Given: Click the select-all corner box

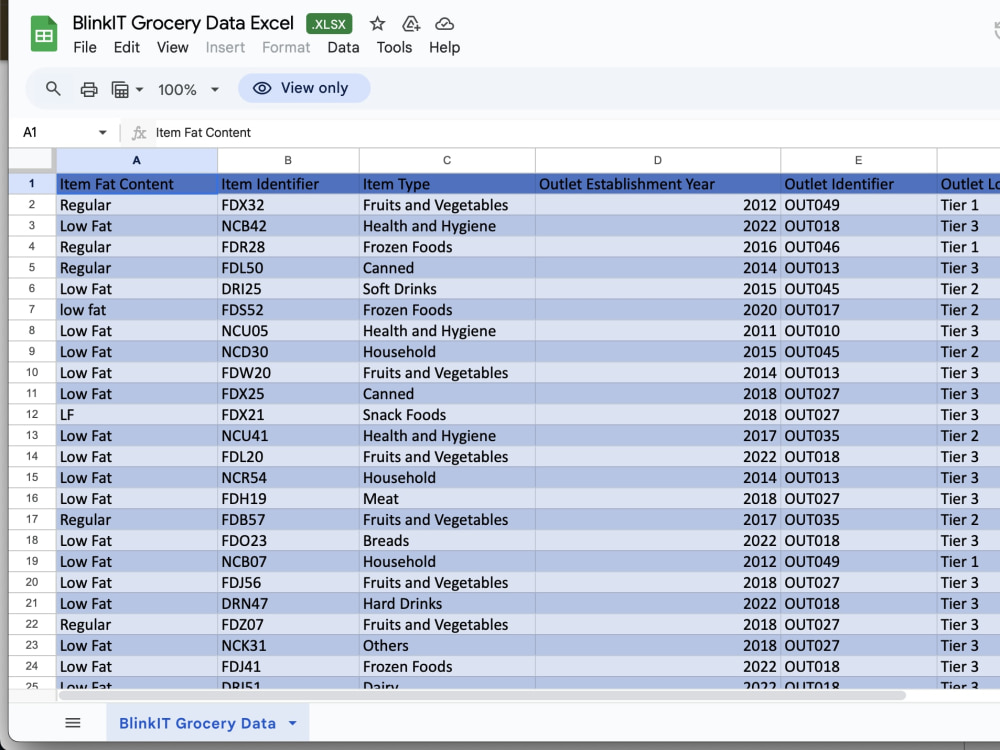Looking at the screenshot, I should click(x=31, y=159).
